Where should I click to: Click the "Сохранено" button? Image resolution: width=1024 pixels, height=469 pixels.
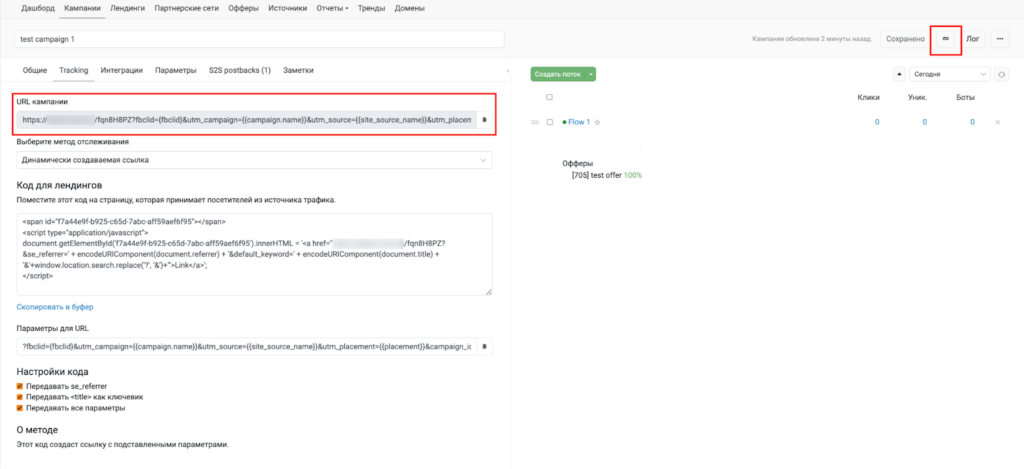coord(905,39)
